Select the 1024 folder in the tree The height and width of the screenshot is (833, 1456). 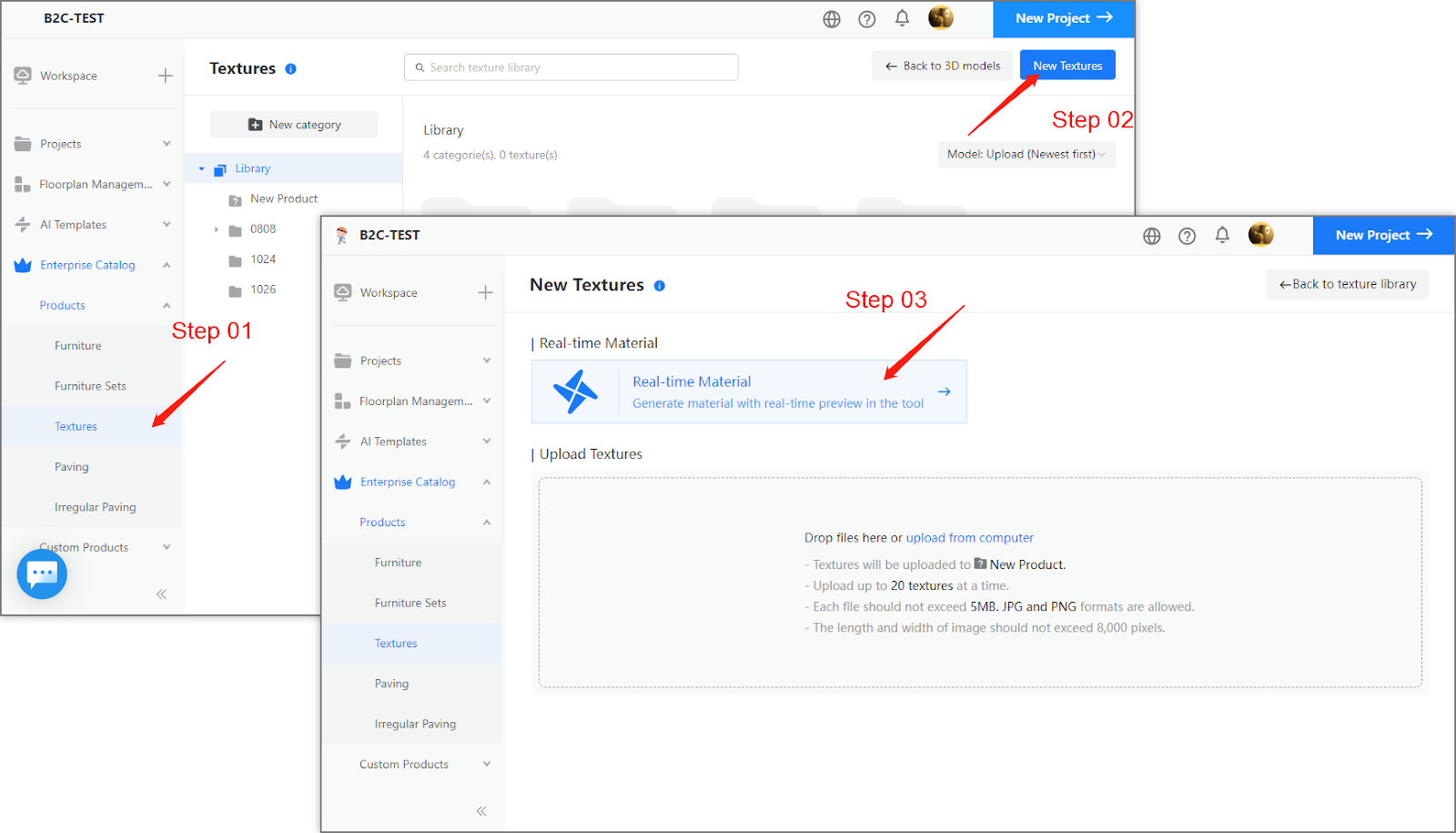[263, 259]
